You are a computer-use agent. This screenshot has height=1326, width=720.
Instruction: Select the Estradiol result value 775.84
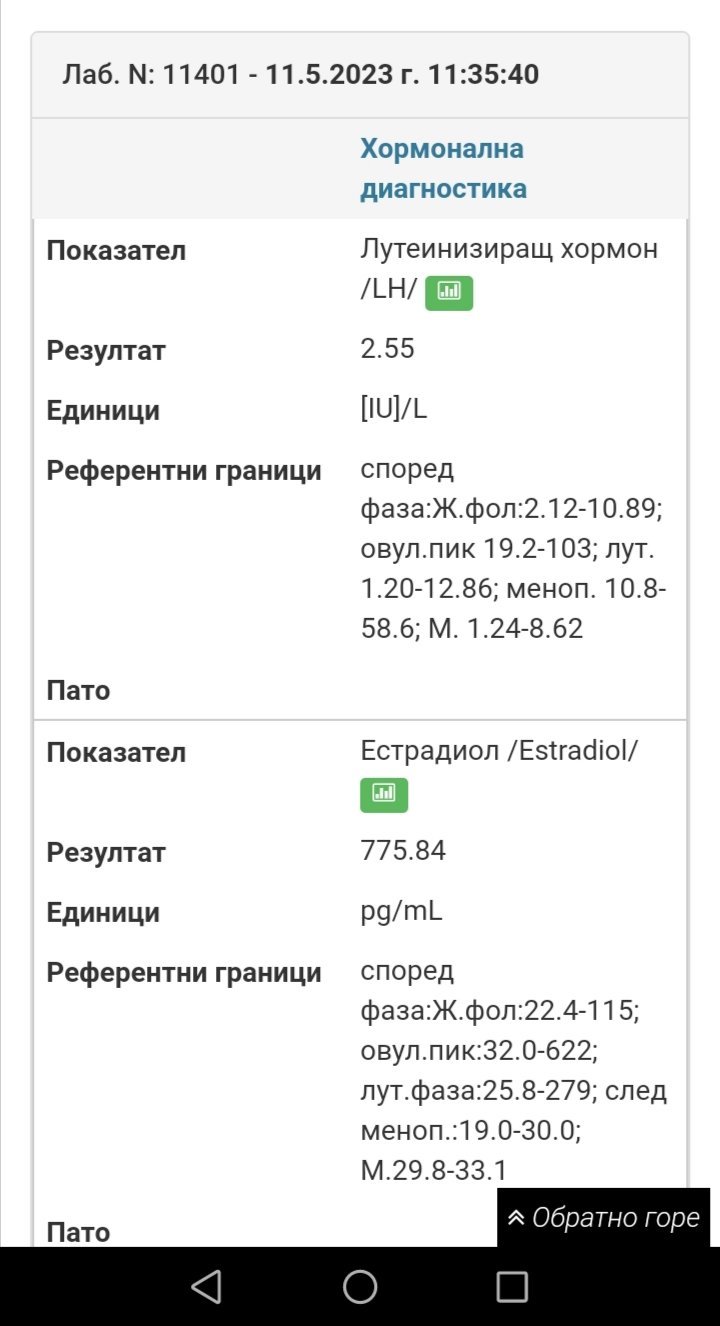[x=403, y=851]
